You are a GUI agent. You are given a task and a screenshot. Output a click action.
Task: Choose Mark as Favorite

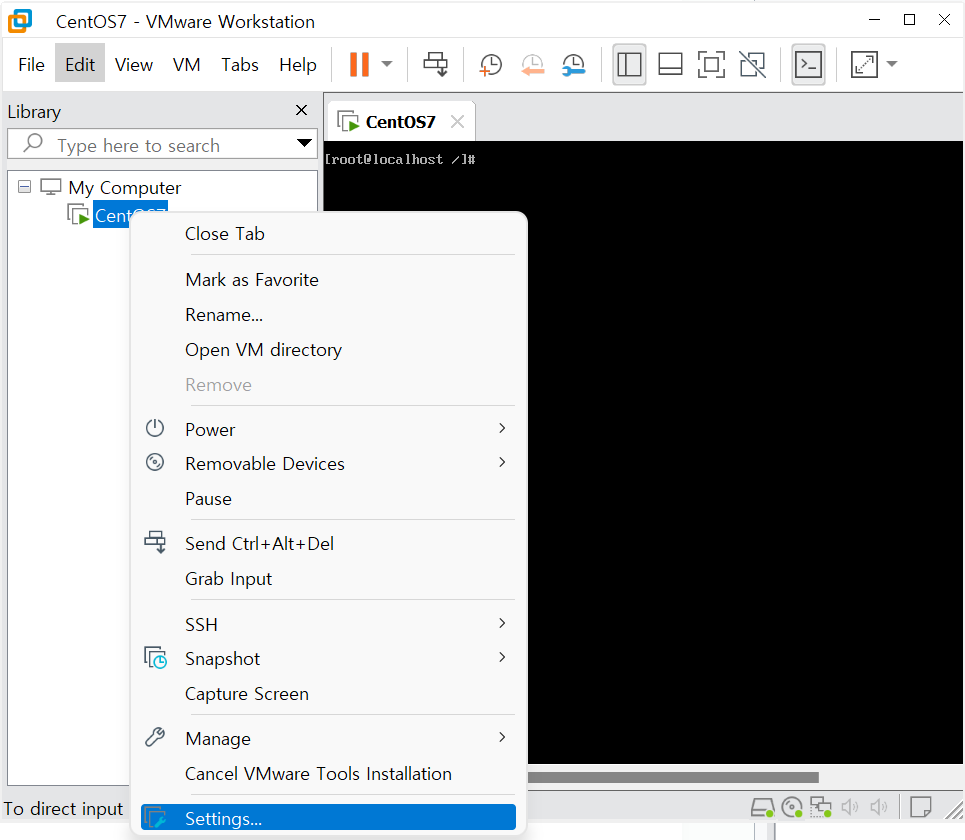[x=328, y=280]
